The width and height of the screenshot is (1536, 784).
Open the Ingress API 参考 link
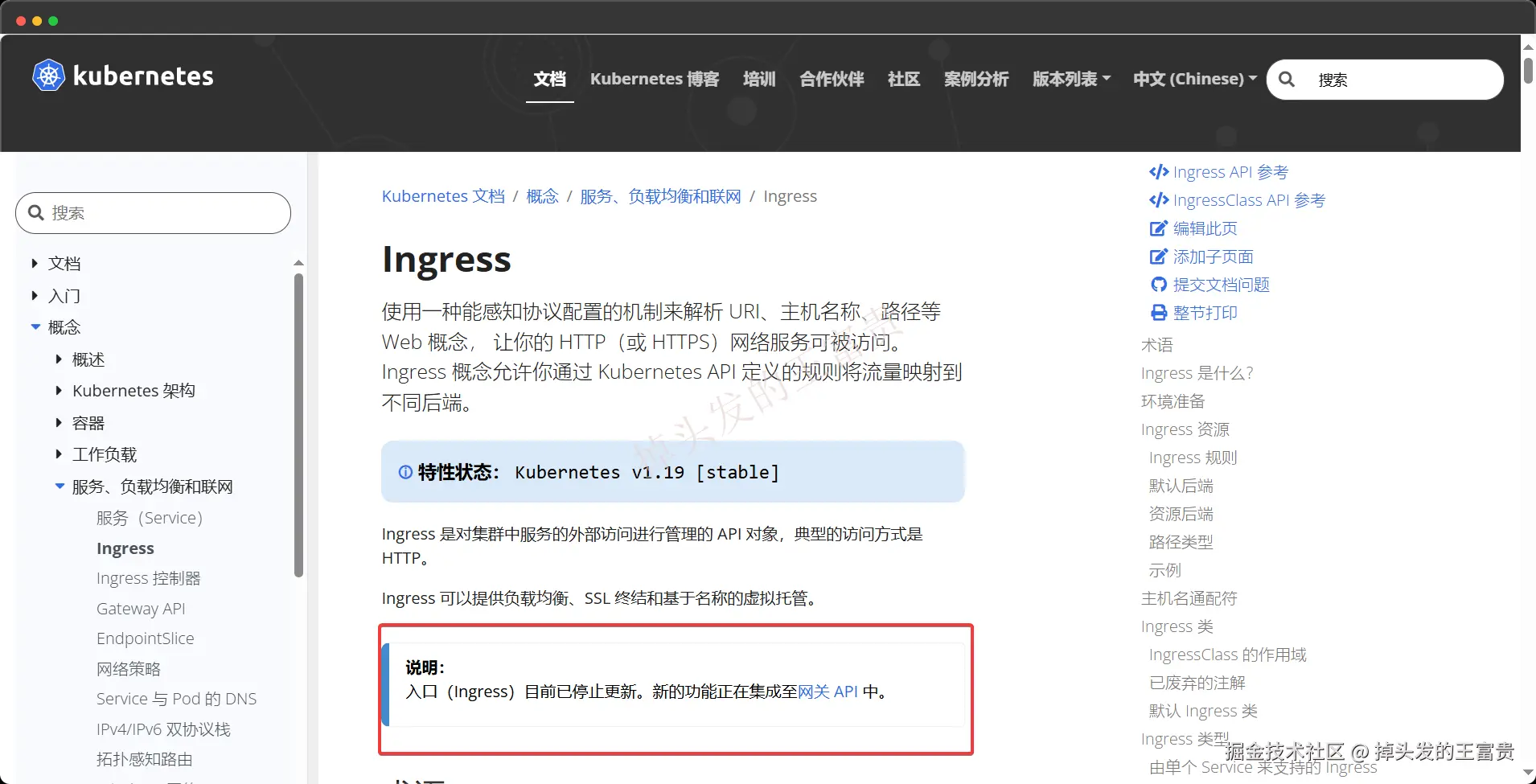1230,172
